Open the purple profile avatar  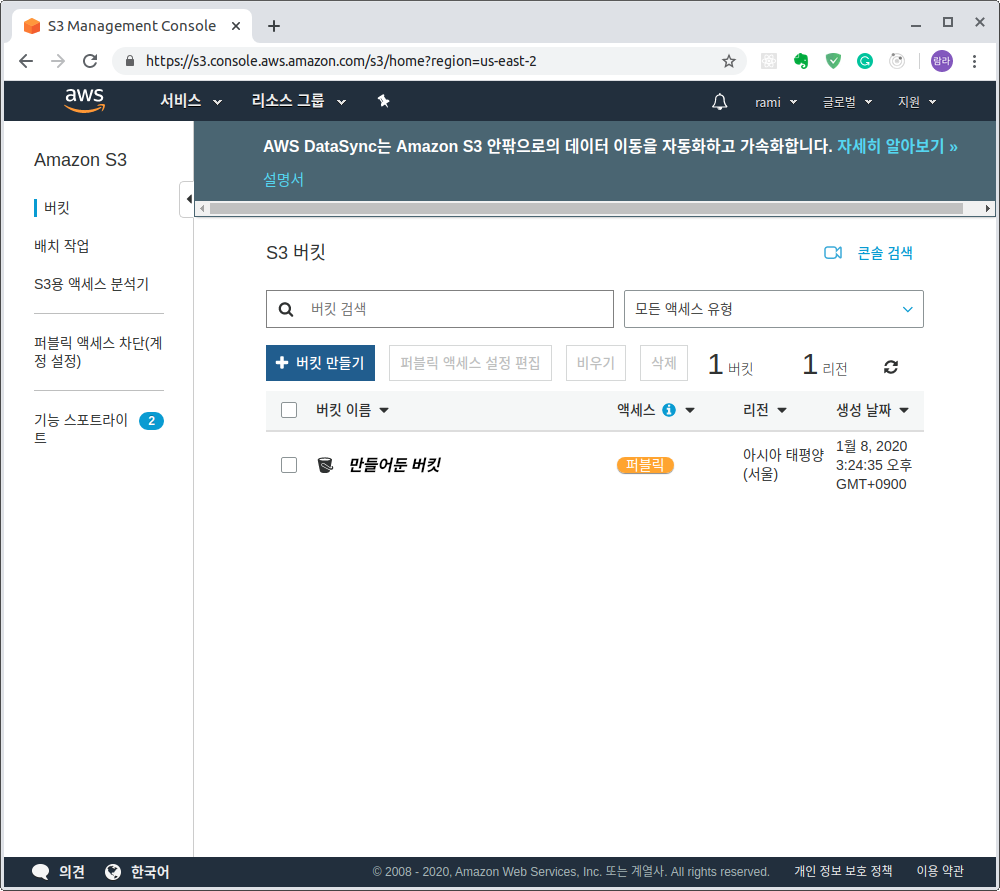[x=941, y=61]
